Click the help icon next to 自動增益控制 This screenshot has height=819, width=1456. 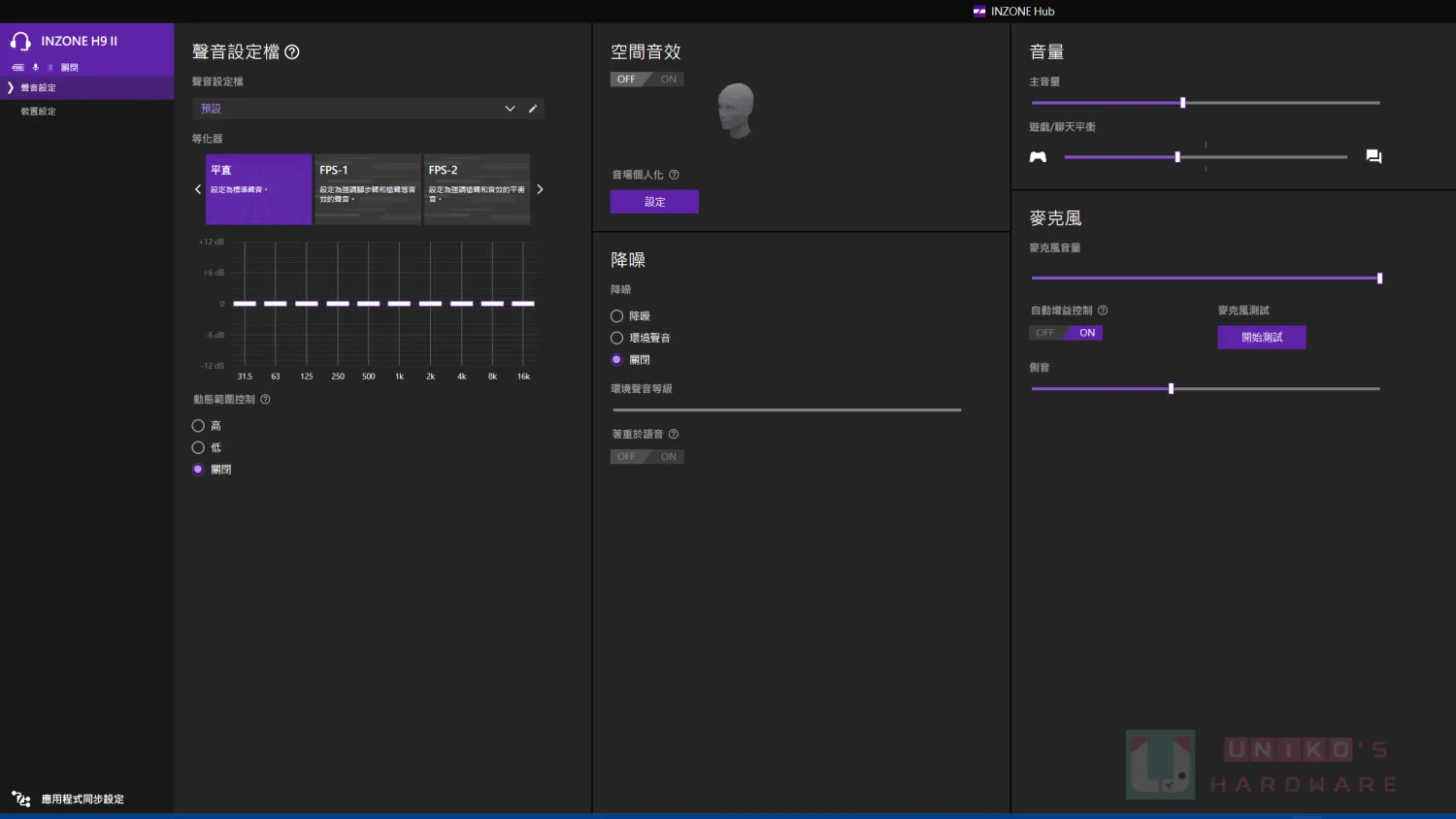click(1103, 311)
